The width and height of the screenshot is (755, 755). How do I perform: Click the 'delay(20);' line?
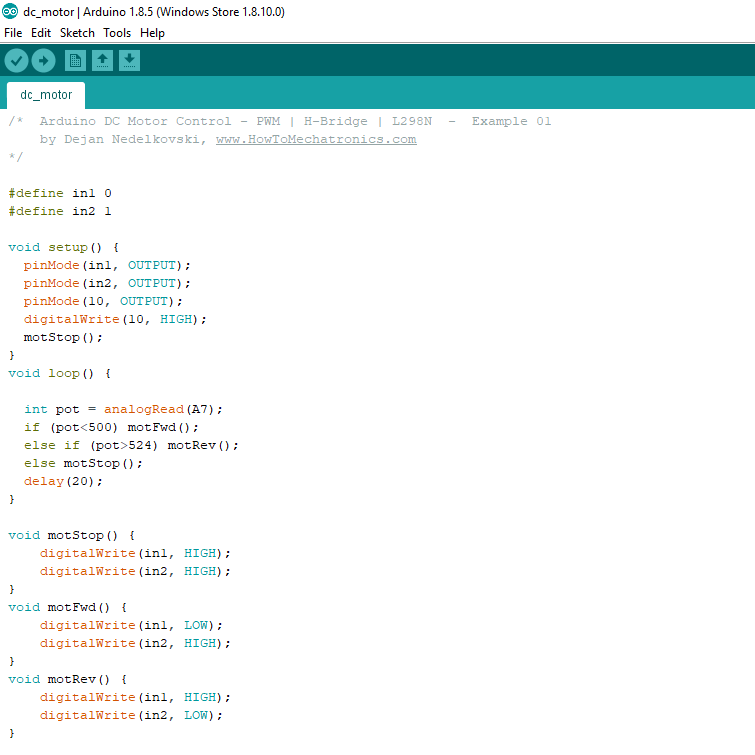[x=63, y=481]
